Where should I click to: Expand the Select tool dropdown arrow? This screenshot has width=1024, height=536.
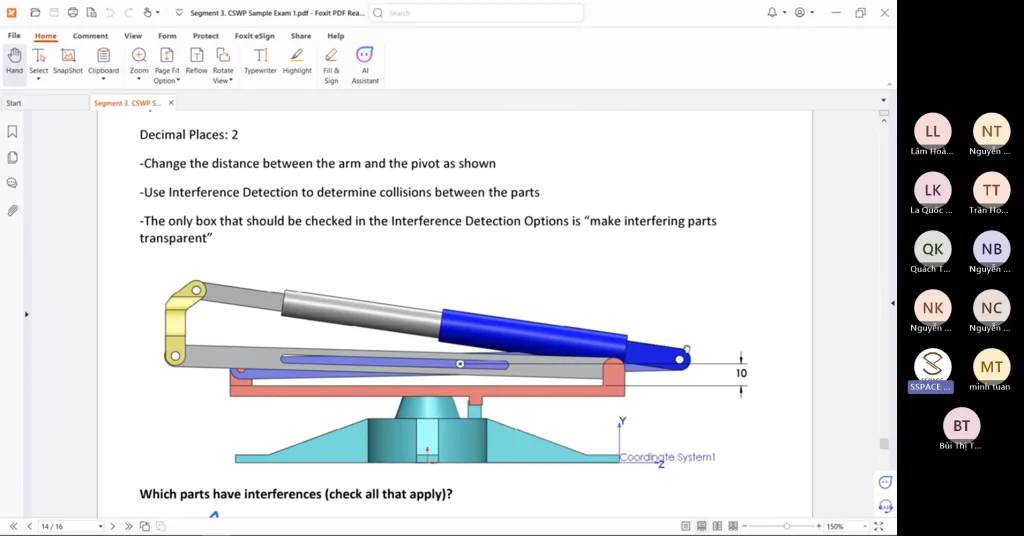coord(39,79)
